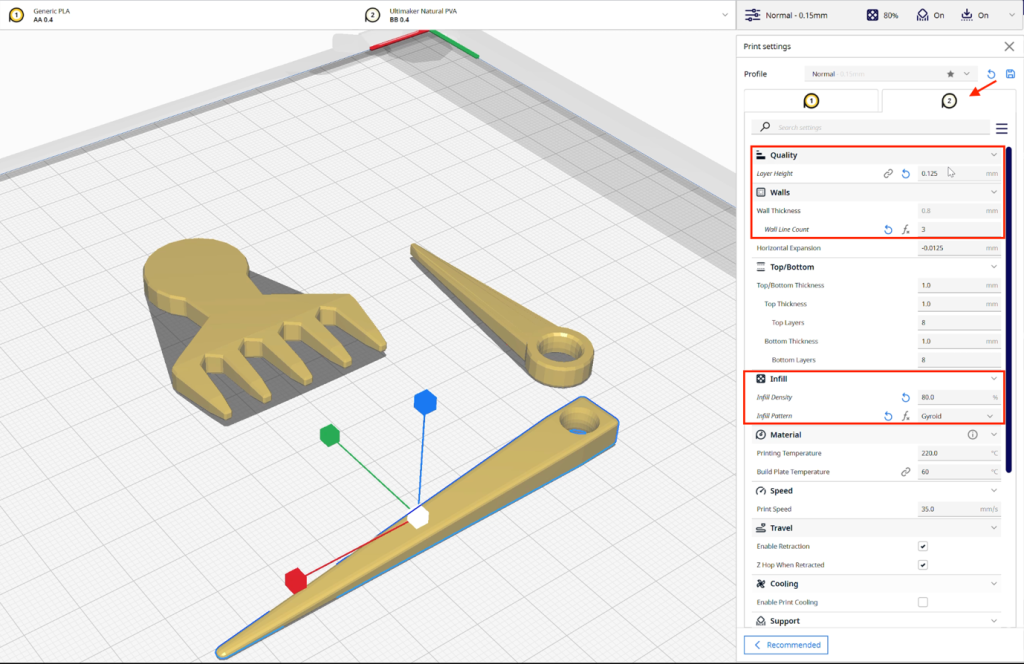The width and height of the screenshot is (1024, 664).
Task: Collapse the Material section
Action: [x=994, y=434]
